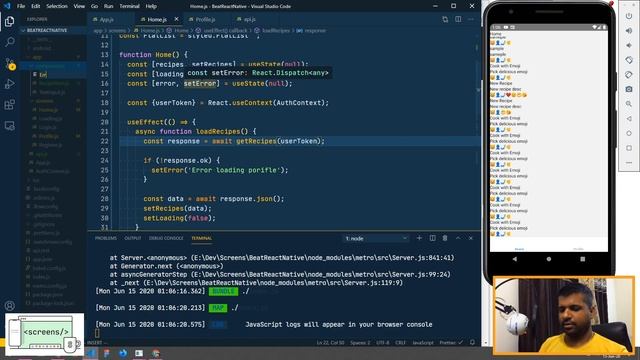
Task: Select the Terminal panel tab
Action: (x=202, y=238)
